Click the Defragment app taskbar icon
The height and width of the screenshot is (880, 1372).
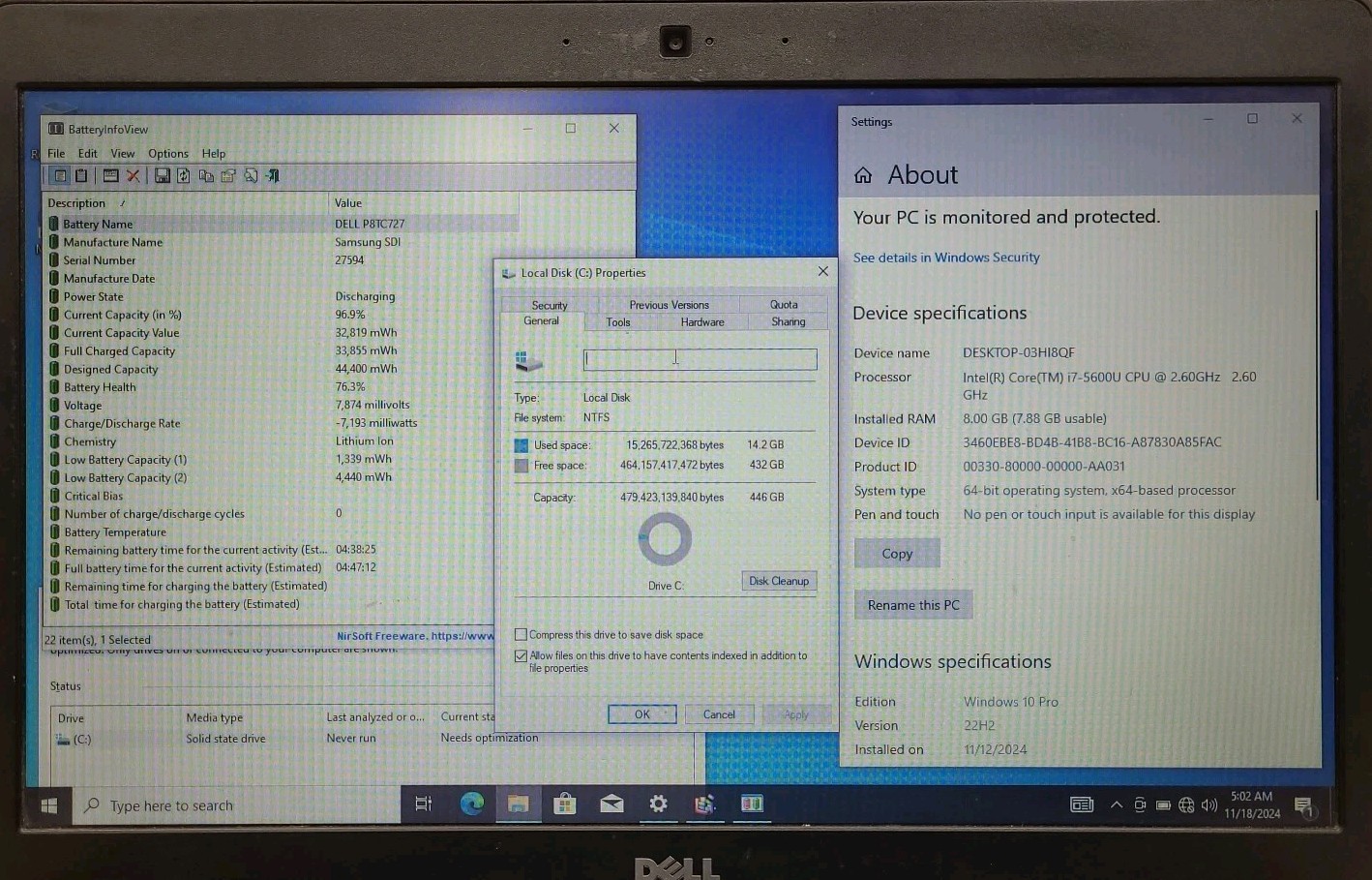pos(704,804)
